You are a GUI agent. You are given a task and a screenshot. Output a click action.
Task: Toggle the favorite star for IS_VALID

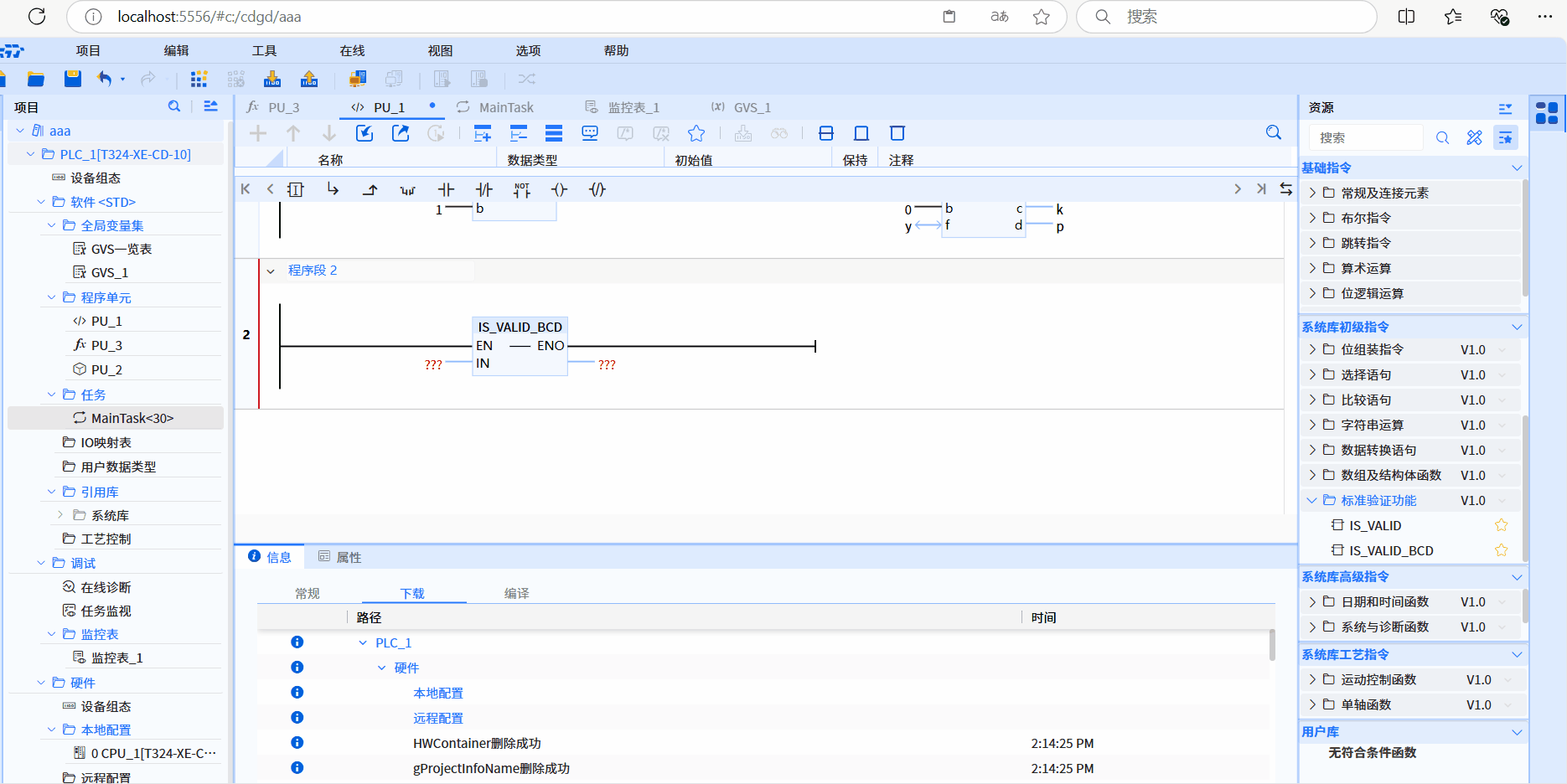click(x=1501, y=525)
